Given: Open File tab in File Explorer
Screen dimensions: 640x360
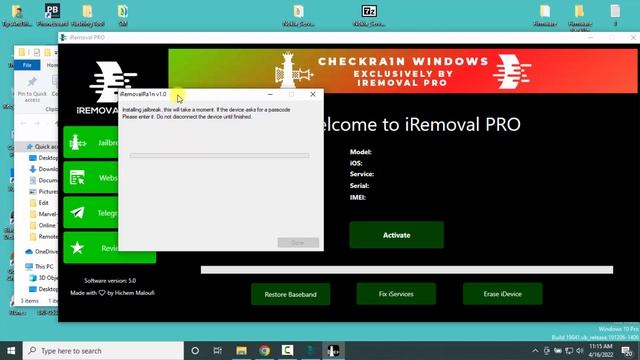Looking at the screenshot, I should click(27, 65).
